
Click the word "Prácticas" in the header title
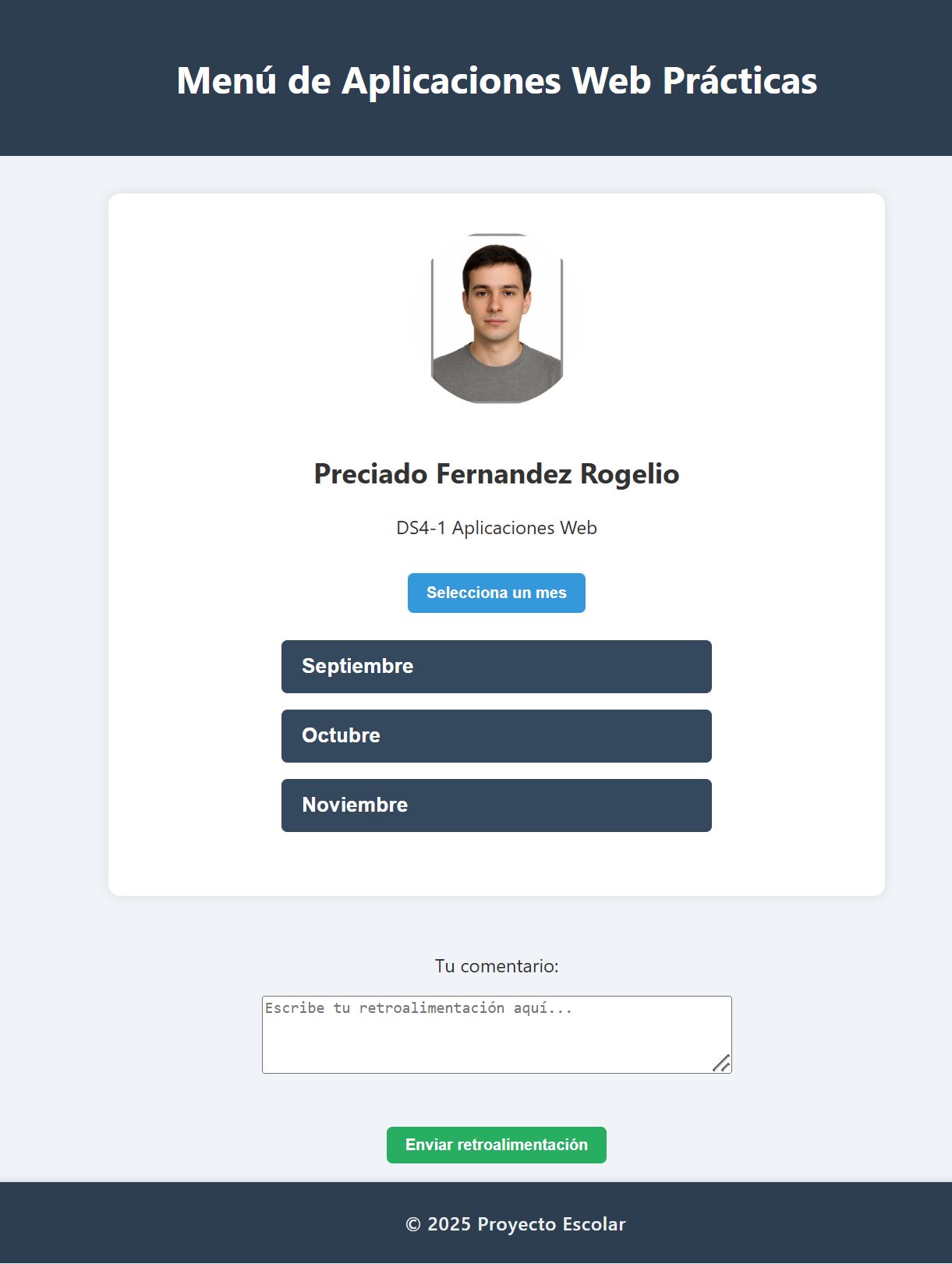click(740, 80)
